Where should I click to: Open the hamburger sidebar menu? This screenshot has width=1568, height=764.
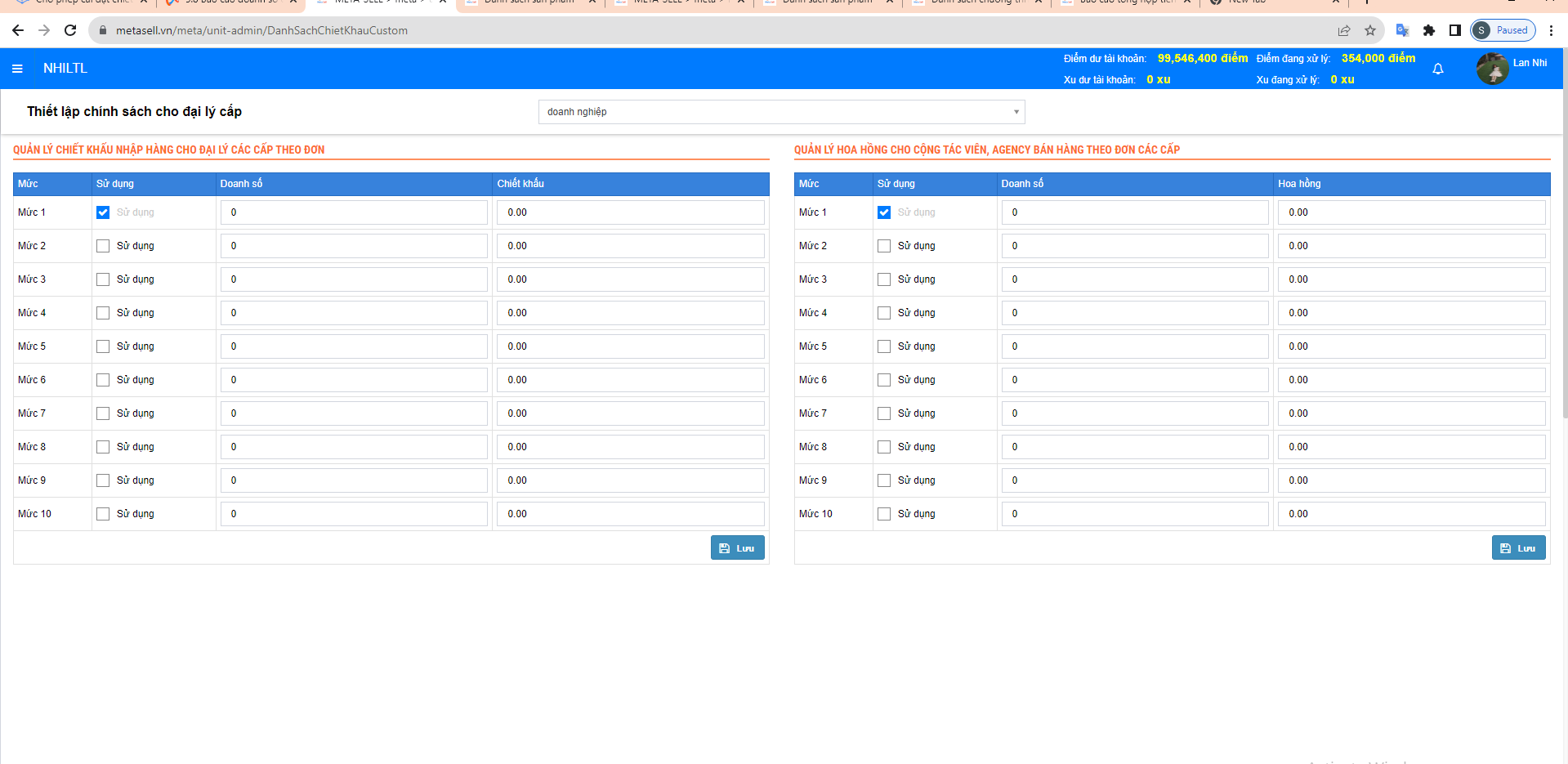[x=17, y=69]
